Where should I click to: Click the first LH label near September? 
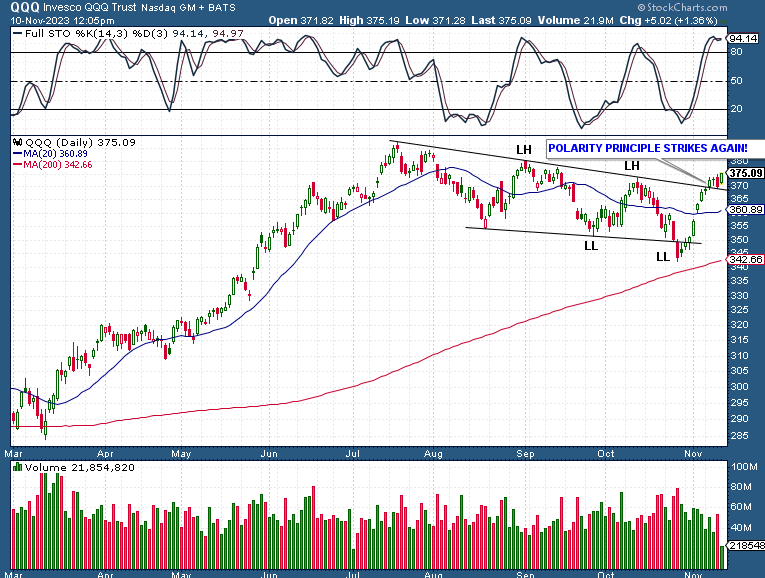tap(523, 150)
